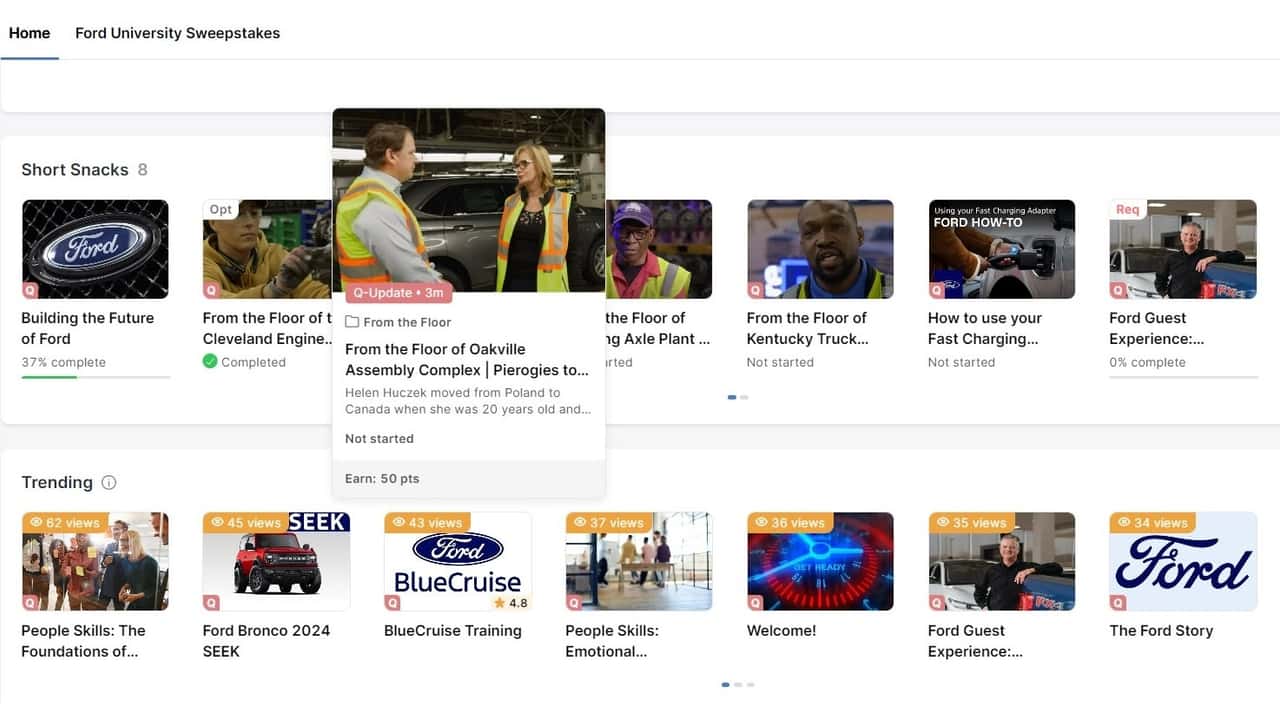The height and width of the screenshot is (720, 1280).
Task: Click the Short Snacks section heading
Action: click(75, 170)
